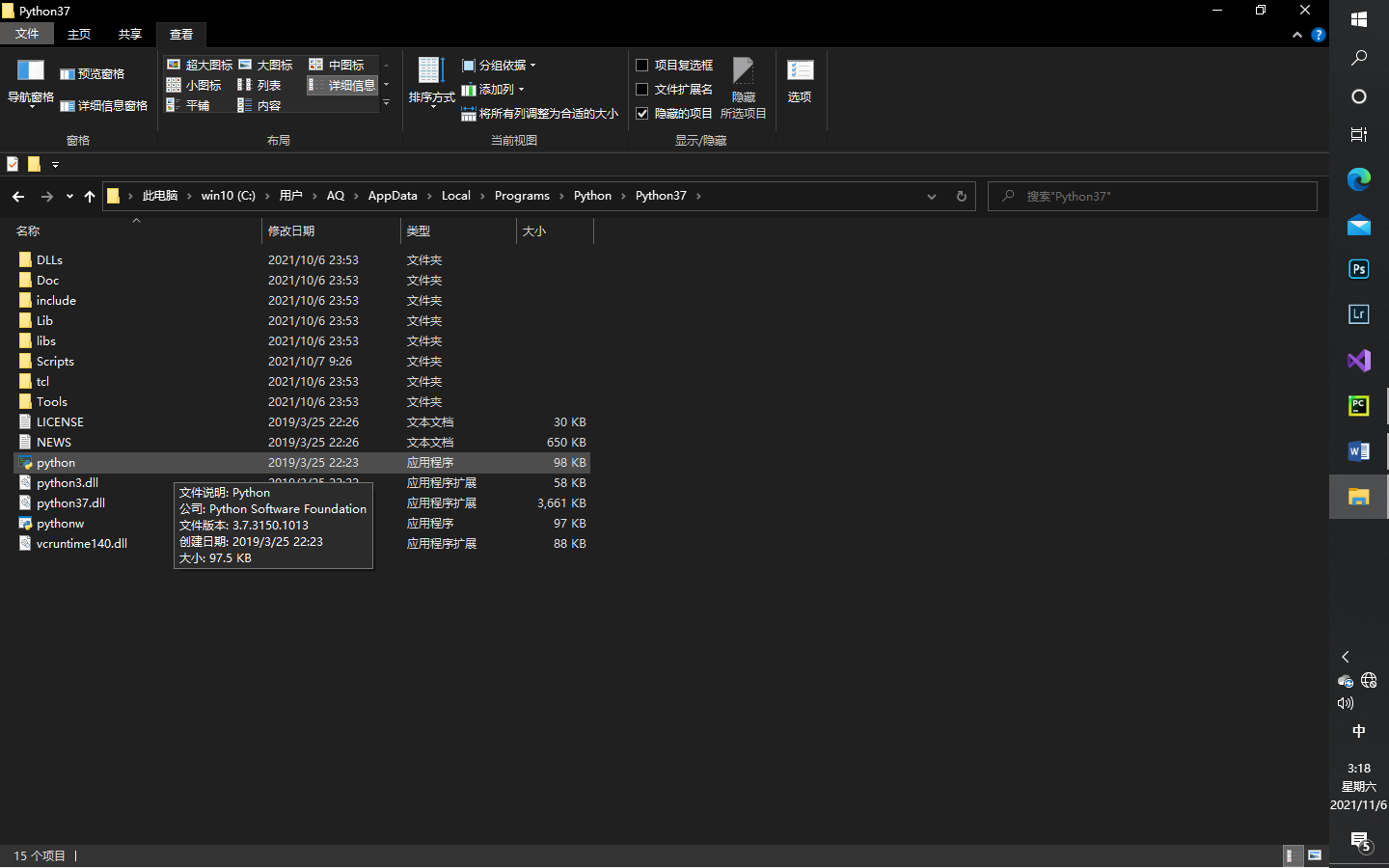Navigate to Programs in address path
The height and width of the screenshot is (868, 1389).
[x=522, y=196]
